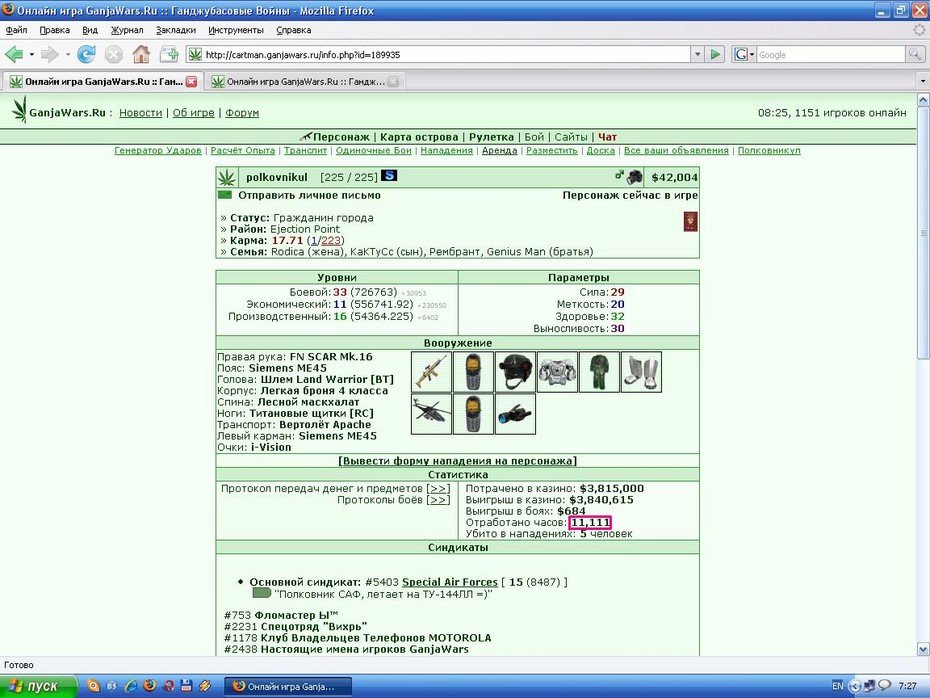Open Расчёт Опыта link
The height and width of the screenshot is (698, 930).
tap(243, 151)
